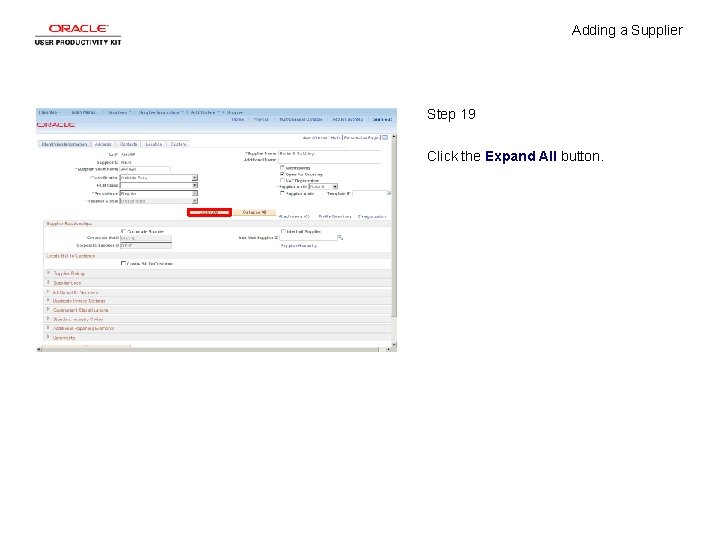Expand the Additional ID Numbers section
The image size is (720, 540).
pyautogui.click(x=48, y=292)
